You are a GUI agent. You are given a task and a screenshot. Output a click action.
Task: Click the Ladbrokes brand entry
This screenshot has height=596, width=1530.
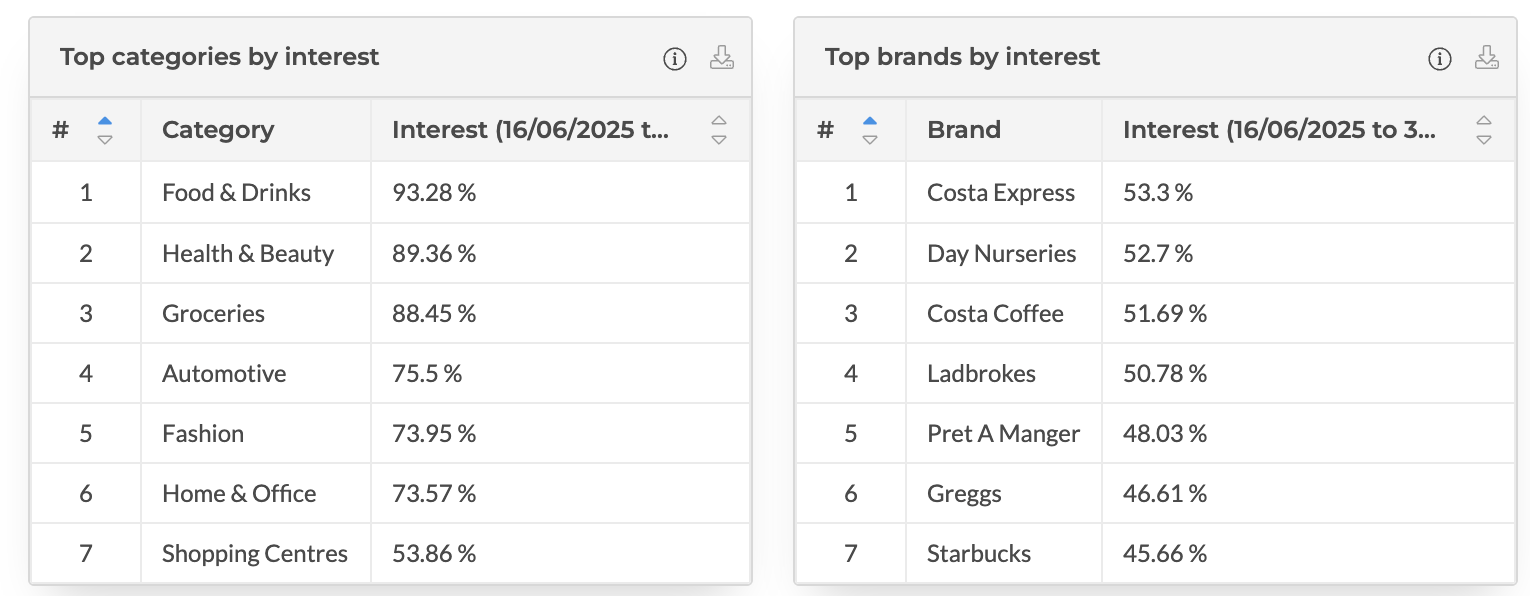coord(981,373)
